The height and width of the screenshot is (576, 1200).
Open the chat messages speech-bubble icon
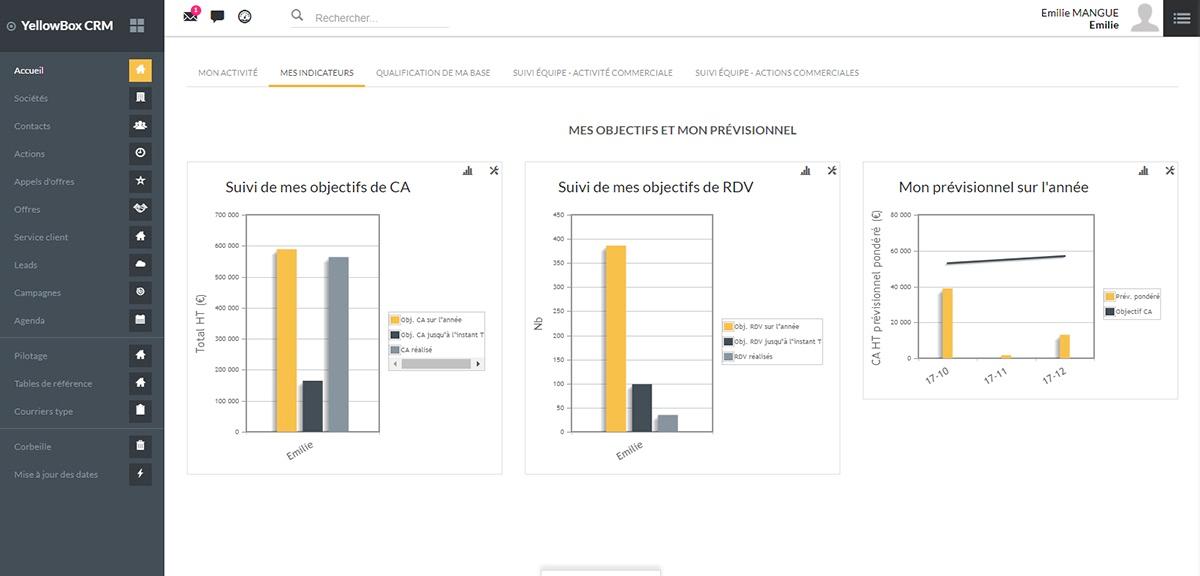218,16
